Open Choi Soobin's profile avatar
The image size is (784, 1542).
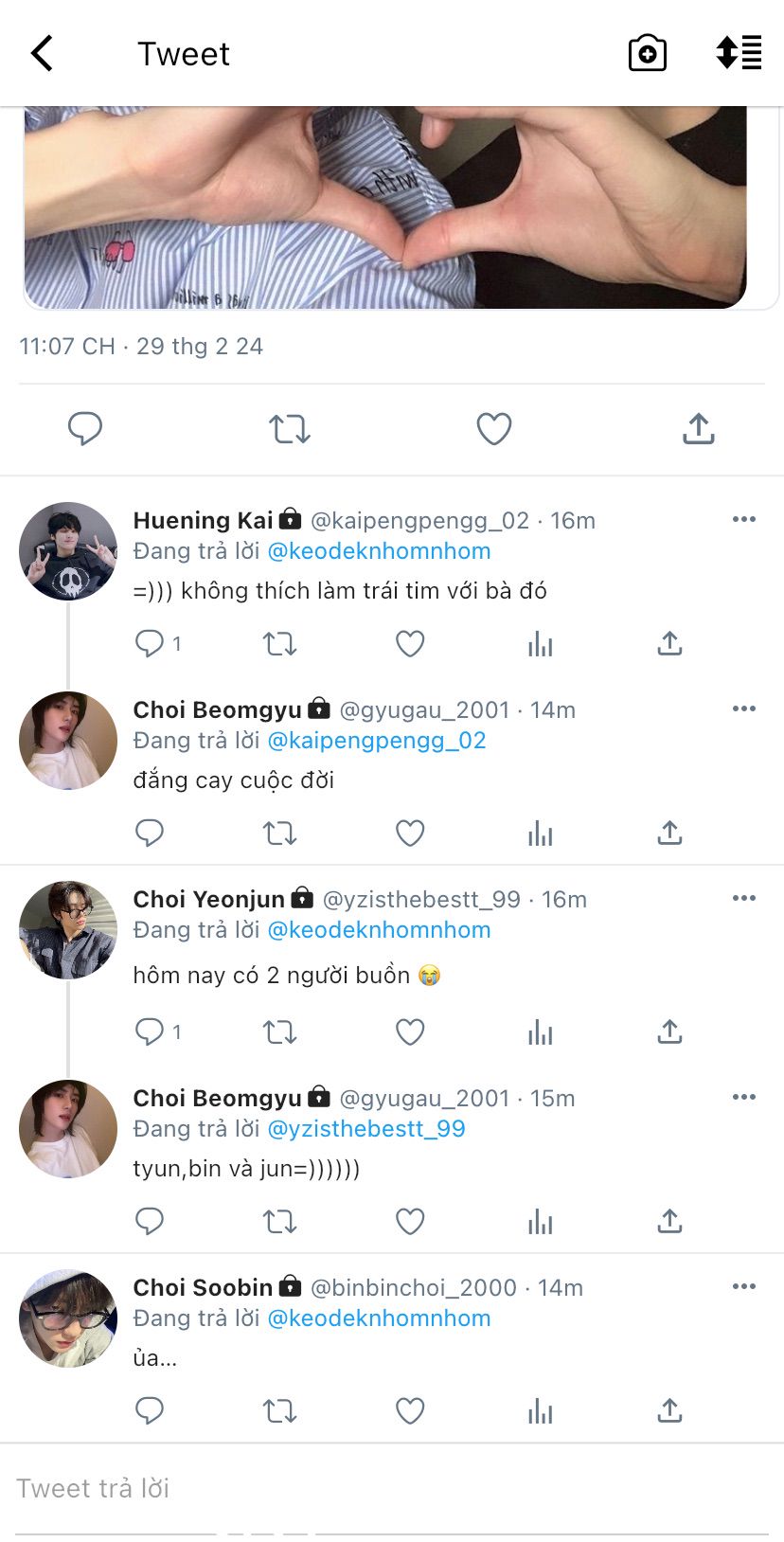[68, 1318]
